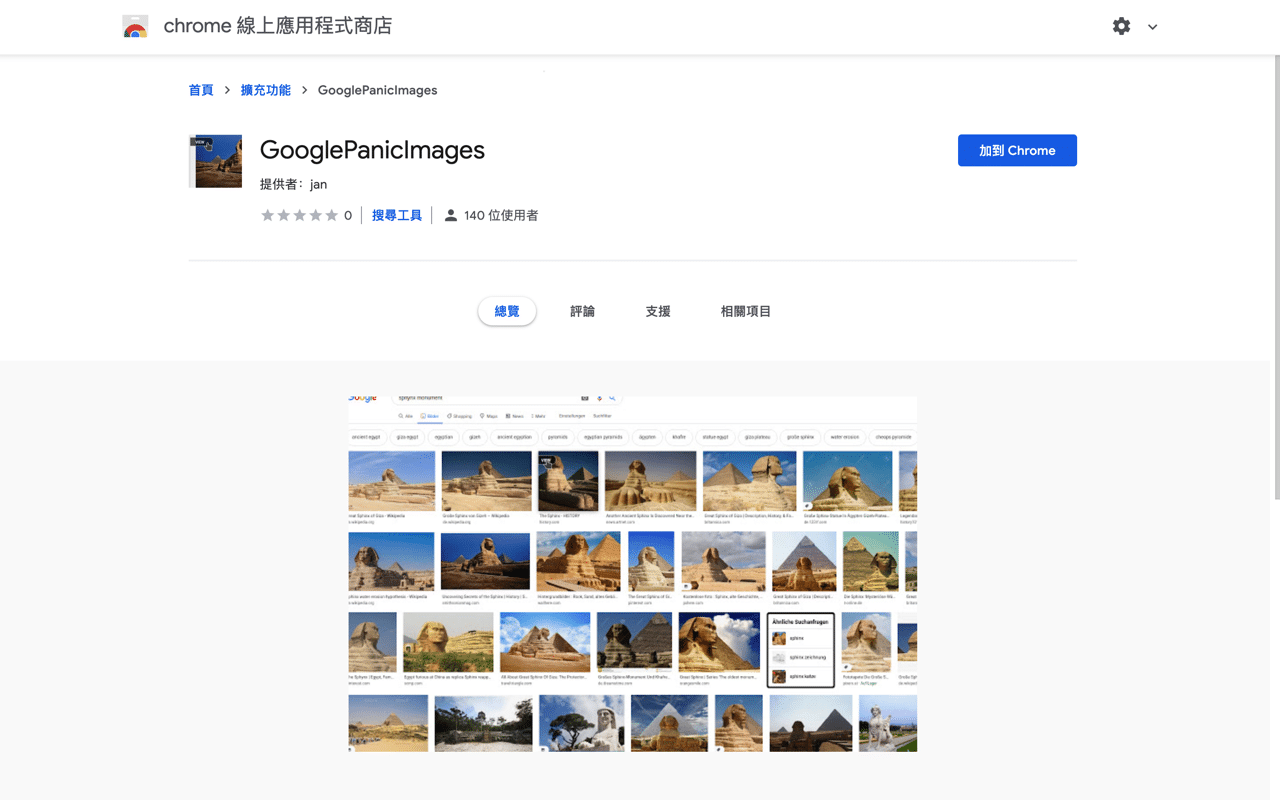
Task: Click the keyboard icon beside the search field
Action: (583, 397)
